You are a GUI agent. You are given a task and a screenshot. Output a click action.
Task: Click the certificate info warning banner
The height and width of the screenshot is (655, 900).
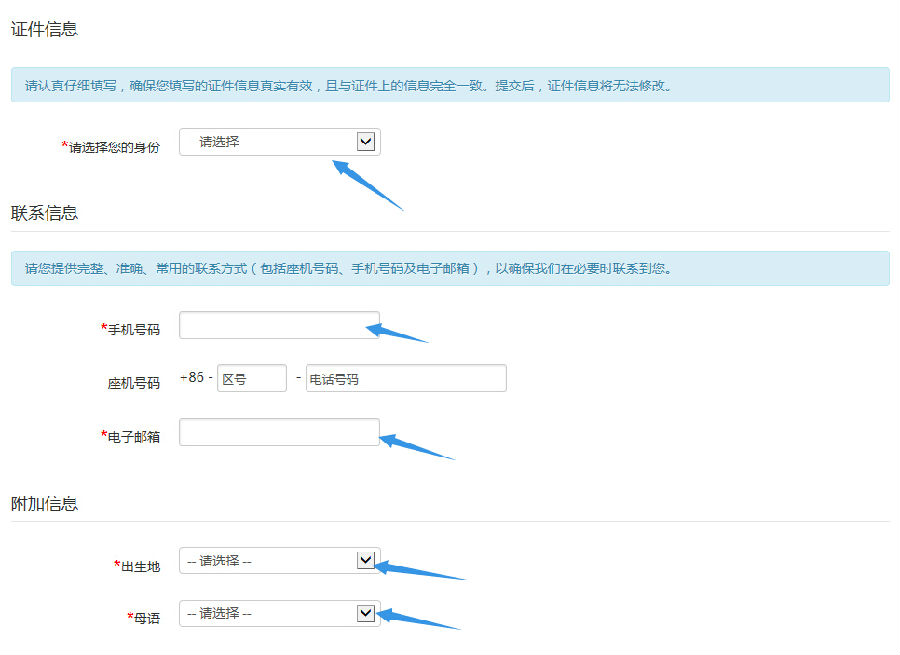[450, 85]
